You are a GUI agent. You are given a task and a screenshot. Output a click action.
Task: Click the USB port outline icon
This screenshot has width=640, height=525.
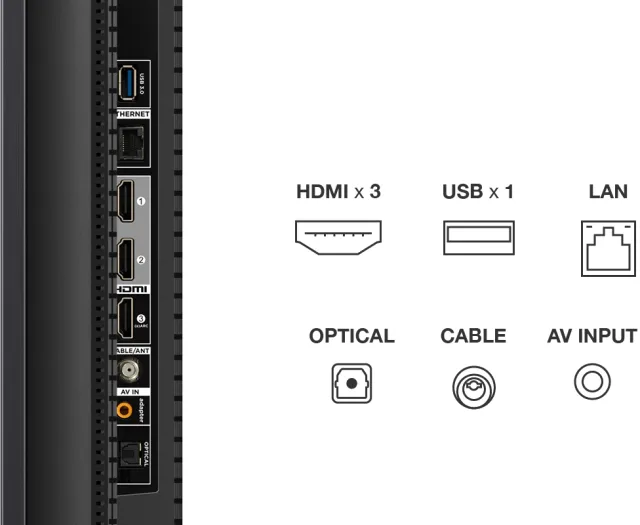[479, 238]
